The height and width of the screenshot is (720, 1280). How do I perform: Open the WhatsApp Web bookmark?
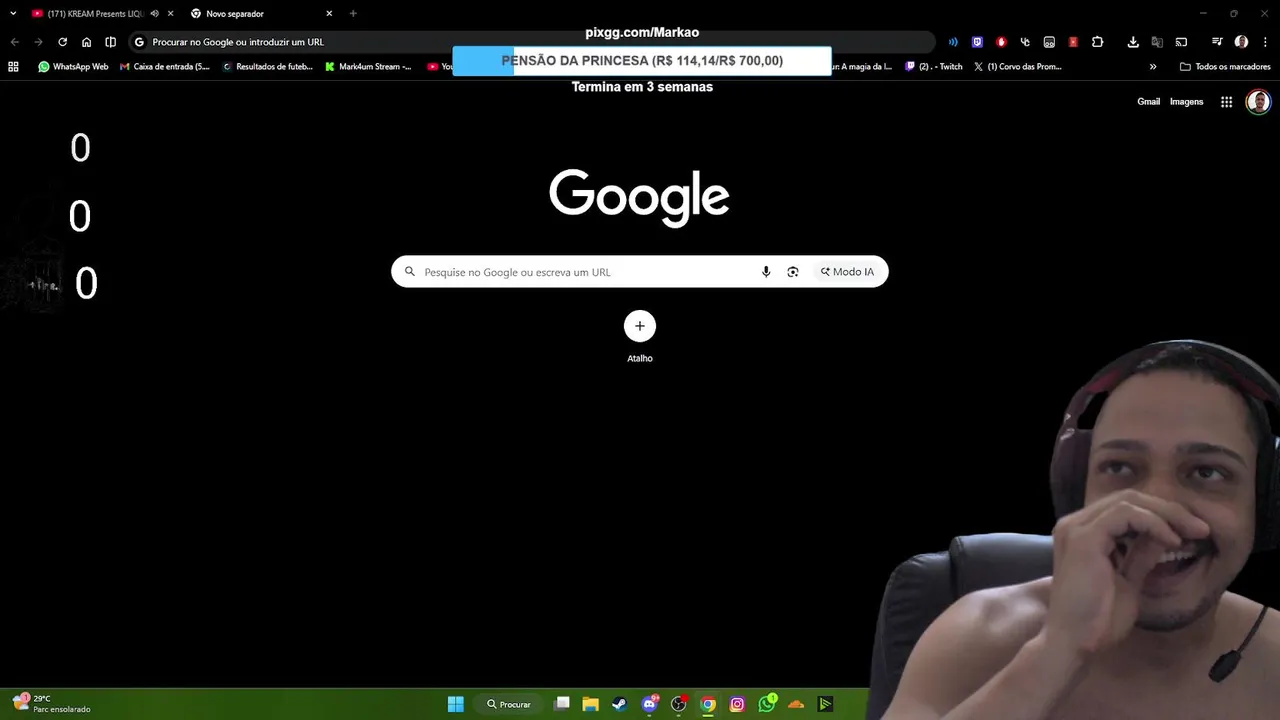tap(73, 67)
